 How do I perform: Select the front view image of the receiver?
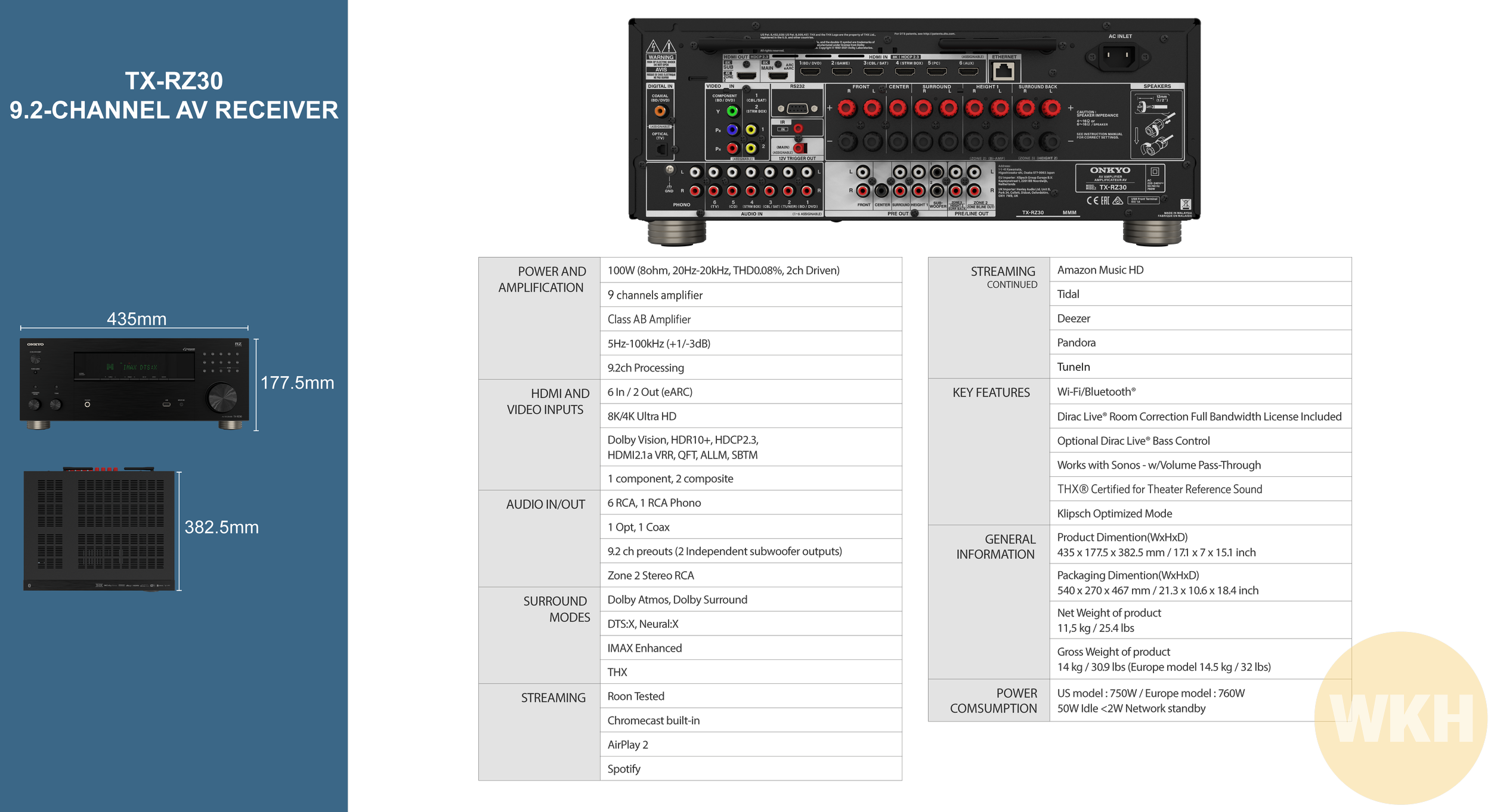(x=135, y=384)
